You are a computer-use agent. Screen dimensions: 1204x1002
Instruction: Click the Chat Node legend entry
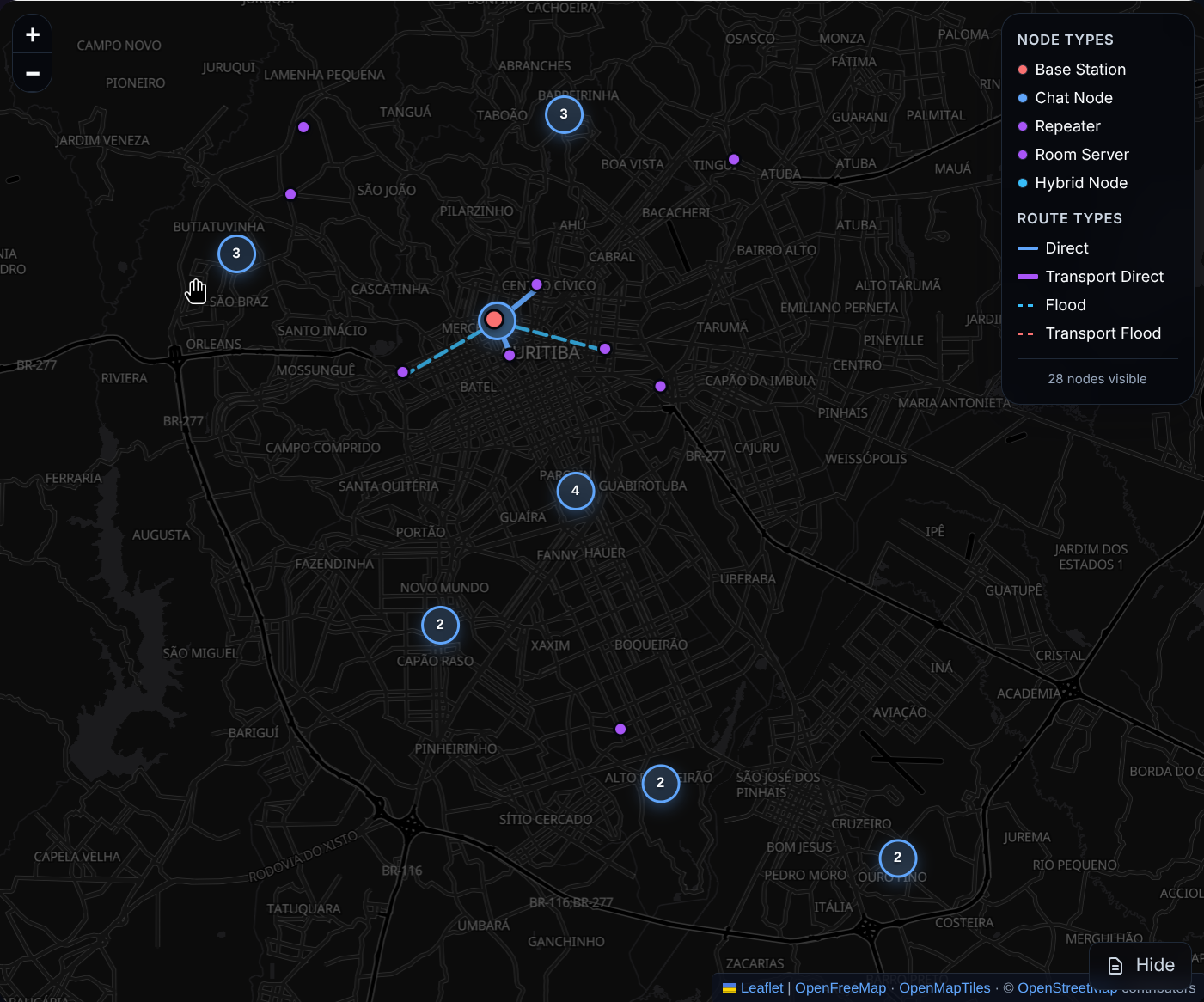1065,98
